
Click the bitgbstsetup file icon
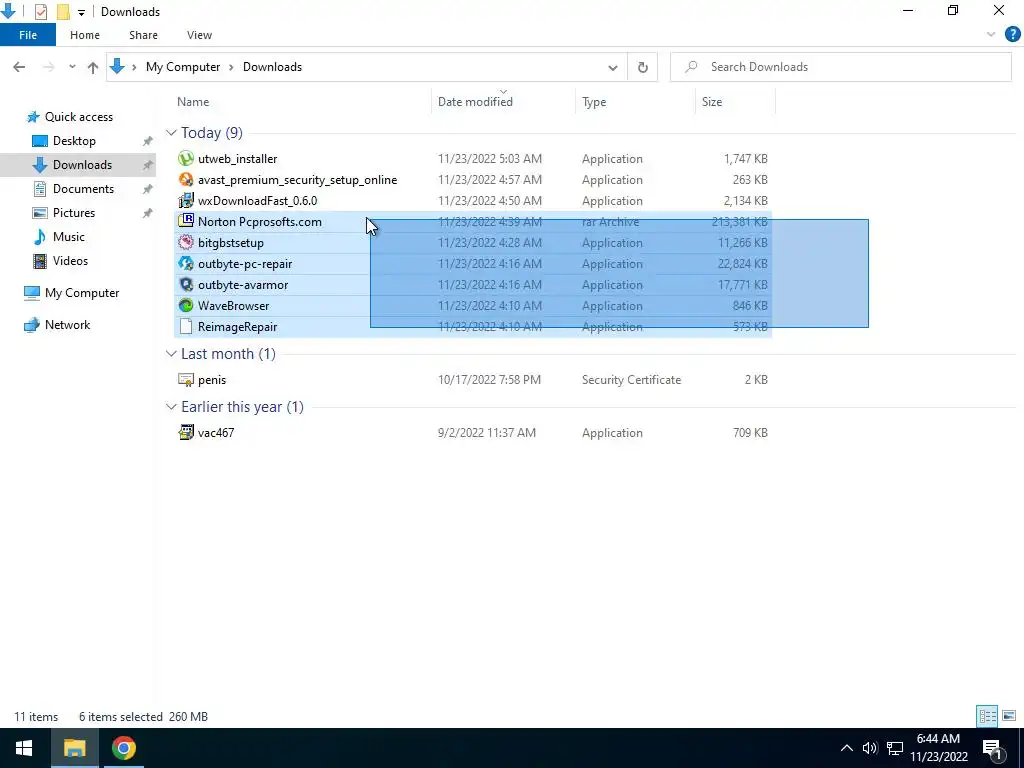pyautogui.click(x=186, y=242)
